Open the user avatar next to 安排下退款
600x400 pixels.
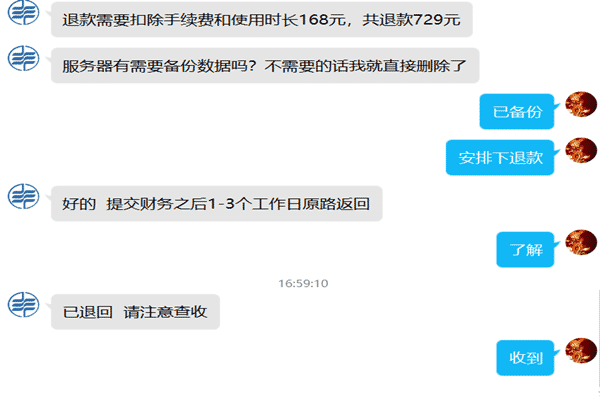(x=581, y=150)
